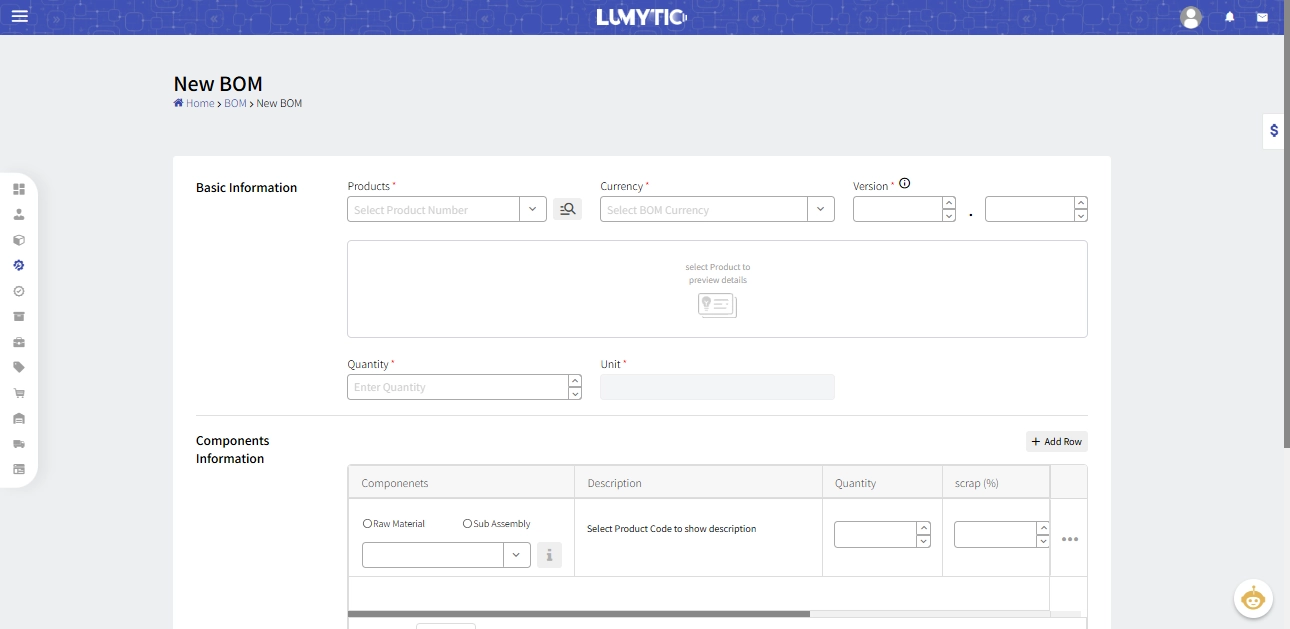Click the product search icon beside Products

[x=567, y=209]
